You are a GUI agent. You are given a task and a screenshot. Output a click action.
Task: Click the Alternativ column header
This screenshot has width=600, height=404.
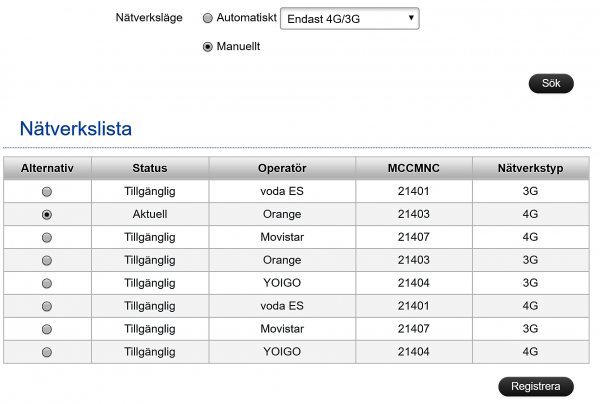[47, 168]
